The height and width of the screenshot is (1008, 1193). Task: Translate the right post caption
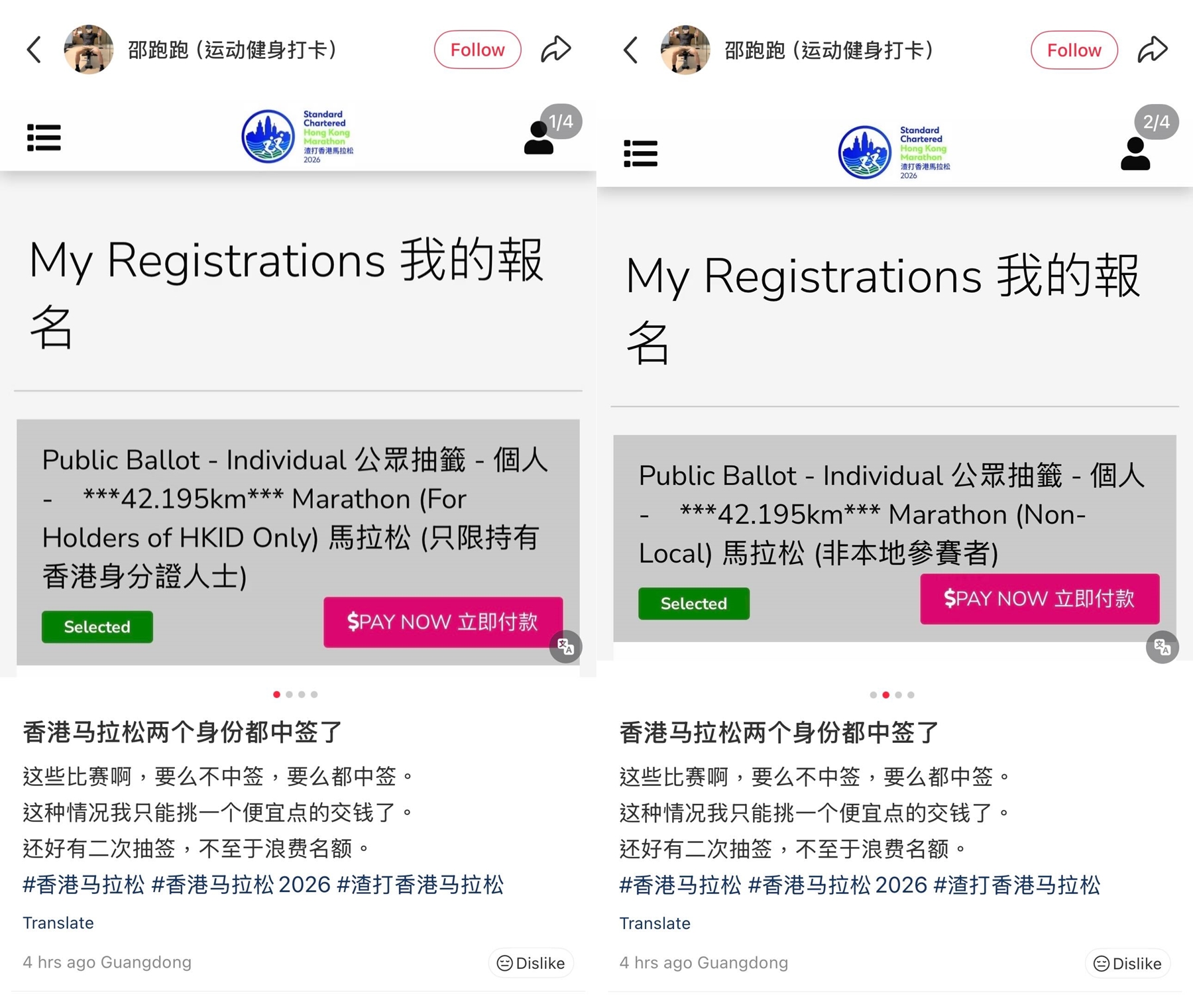tap(655, 923)
